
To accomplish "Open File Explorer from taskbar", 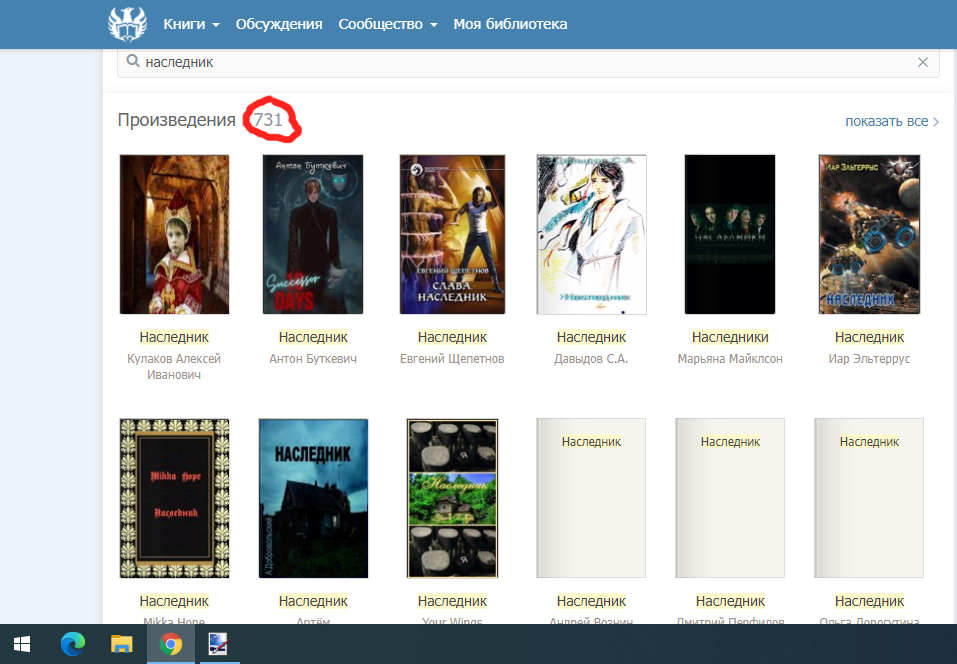I will [x=121, y=643].
